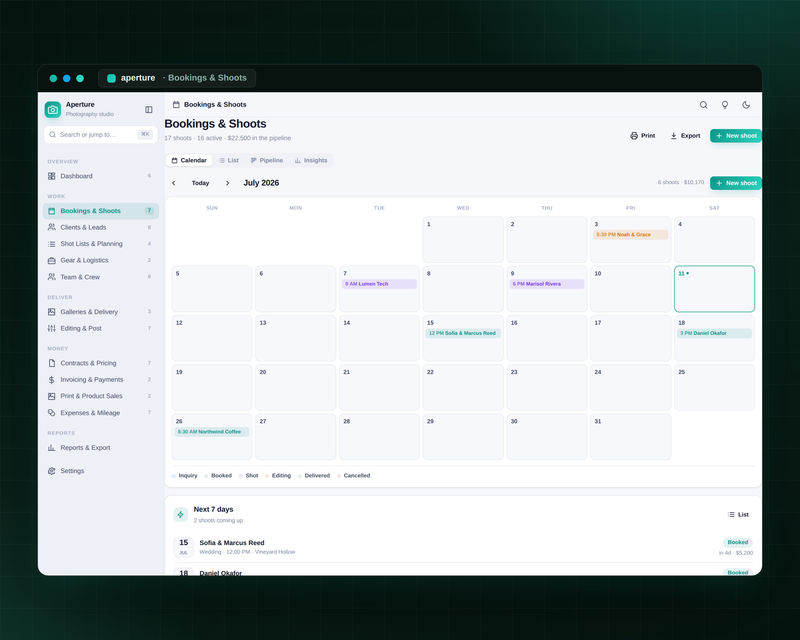Switch to the Pipeline tab
This screenshot has width=800, height=640.
pyautogui.click(x=267, y=160)
